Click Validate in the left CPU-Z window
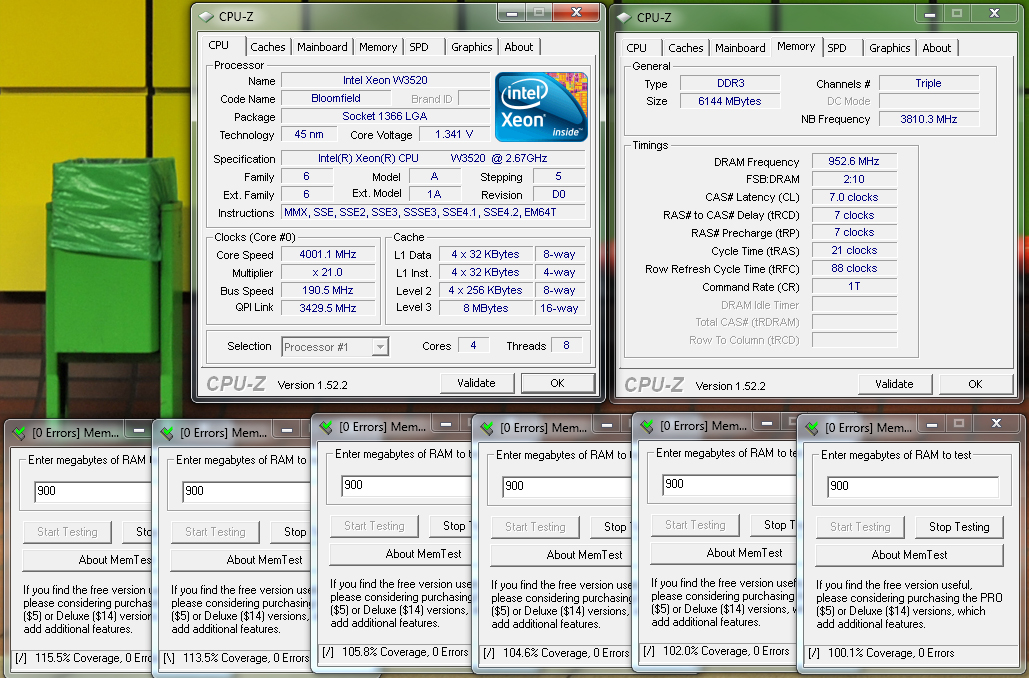The height and width of the screenshot is (678, 1029). (x=476, y=383)
